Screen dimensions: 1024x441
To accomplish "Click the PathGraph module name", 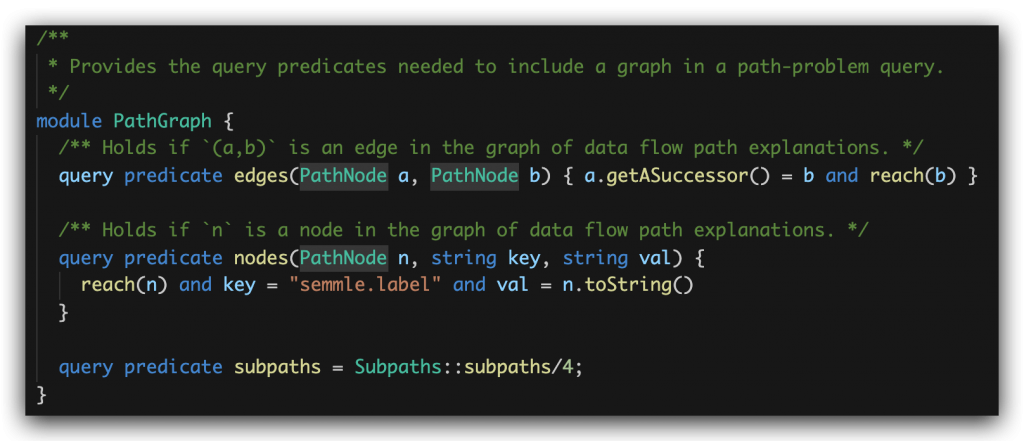I will click(x=163, y=122).
